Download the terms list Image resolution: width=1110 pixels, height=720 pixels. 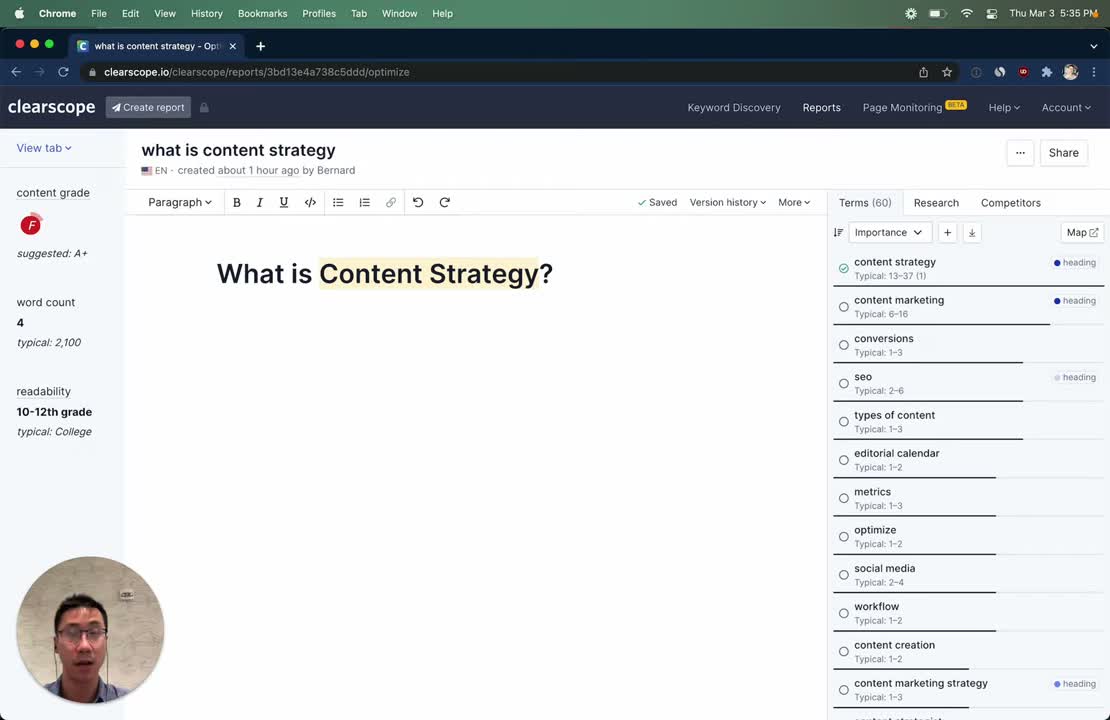coord(972,232)
